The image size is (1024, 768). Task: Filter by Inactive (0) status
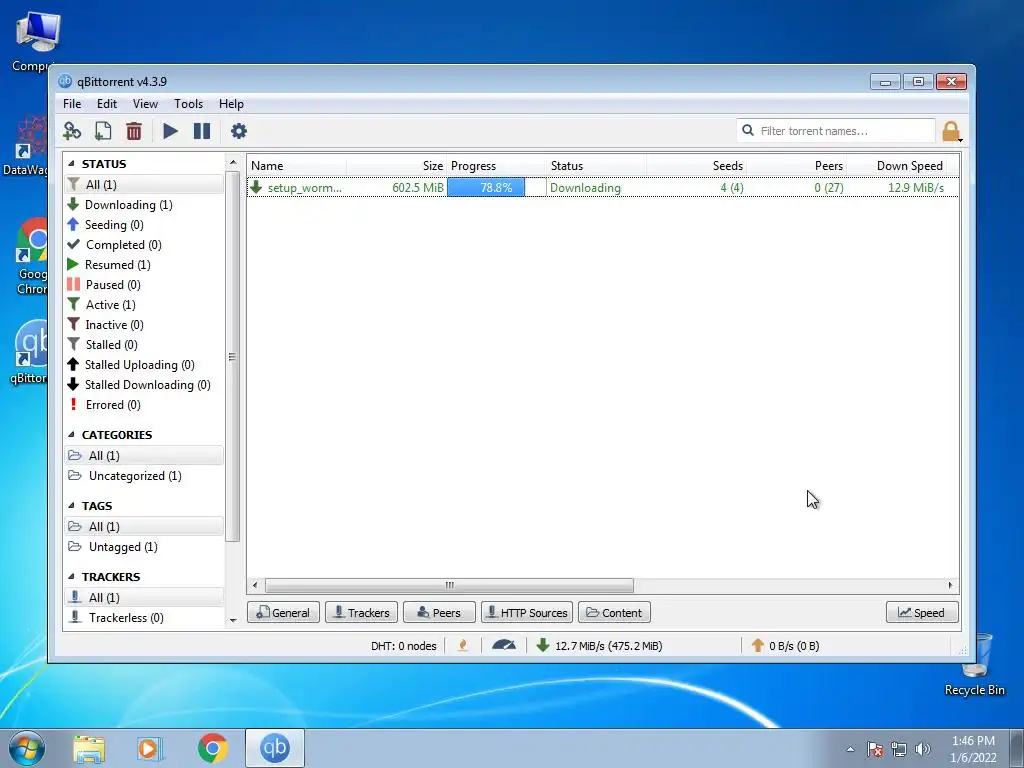(114, 325)
